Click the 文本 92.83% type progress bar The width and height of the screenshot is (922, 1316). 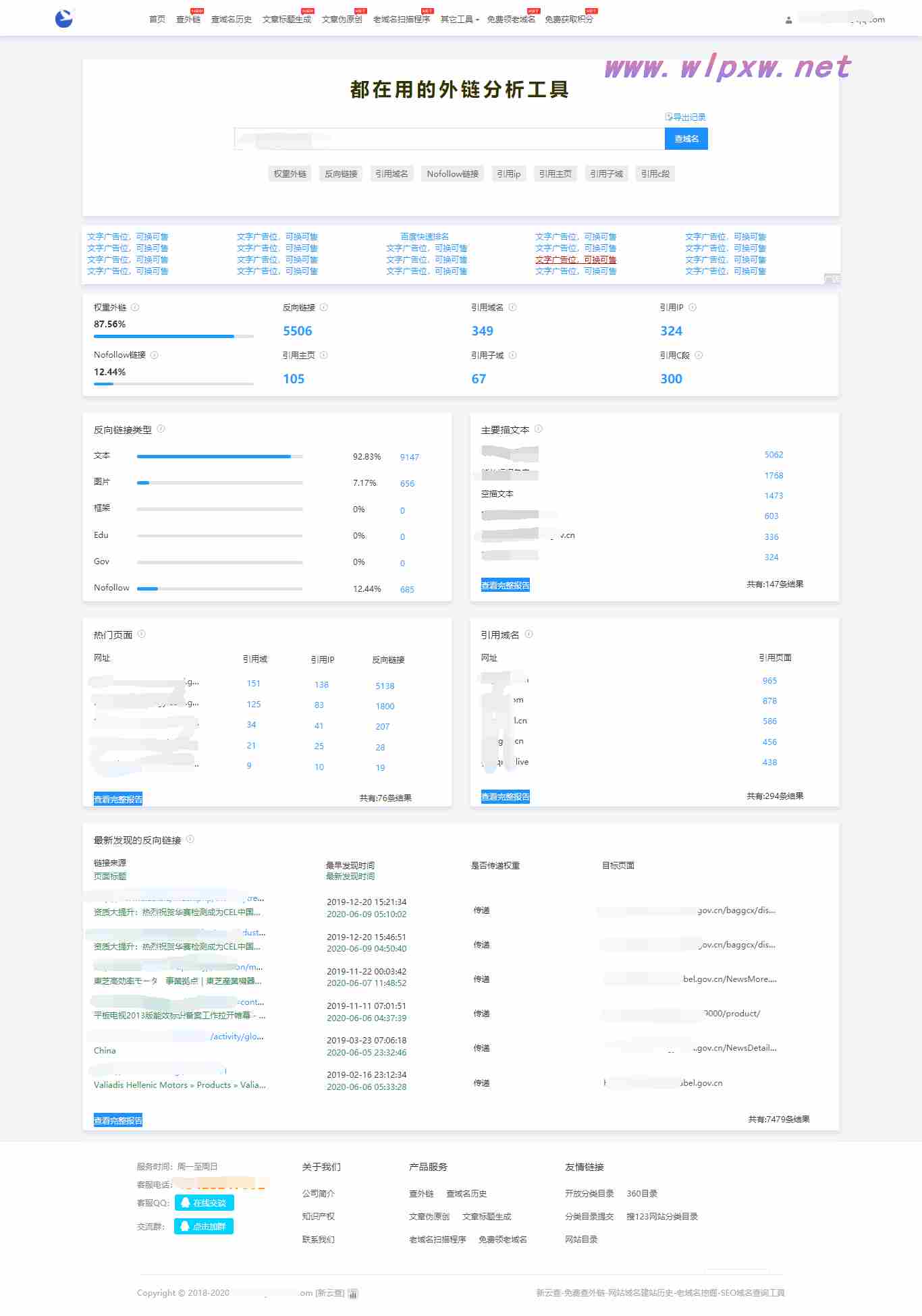pos(219,457)
